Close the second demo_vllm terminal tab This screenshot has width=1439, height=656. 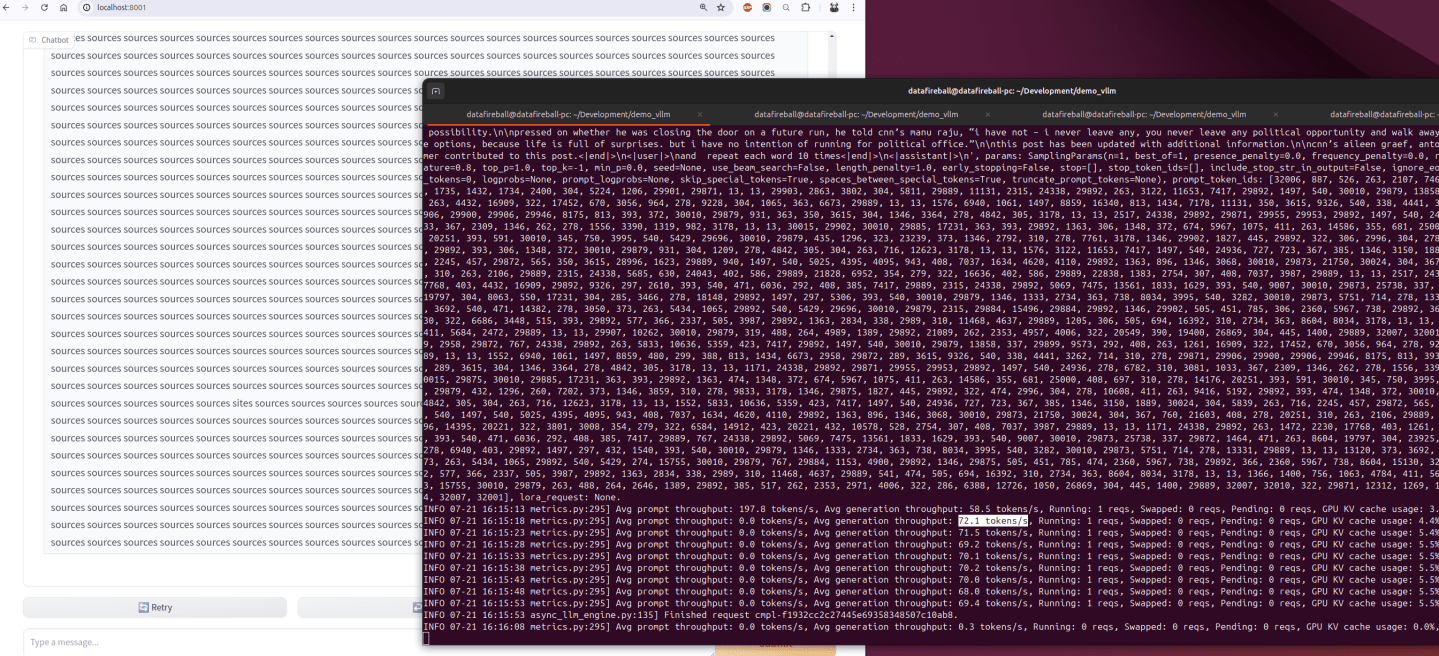click(x=987, y=115)
